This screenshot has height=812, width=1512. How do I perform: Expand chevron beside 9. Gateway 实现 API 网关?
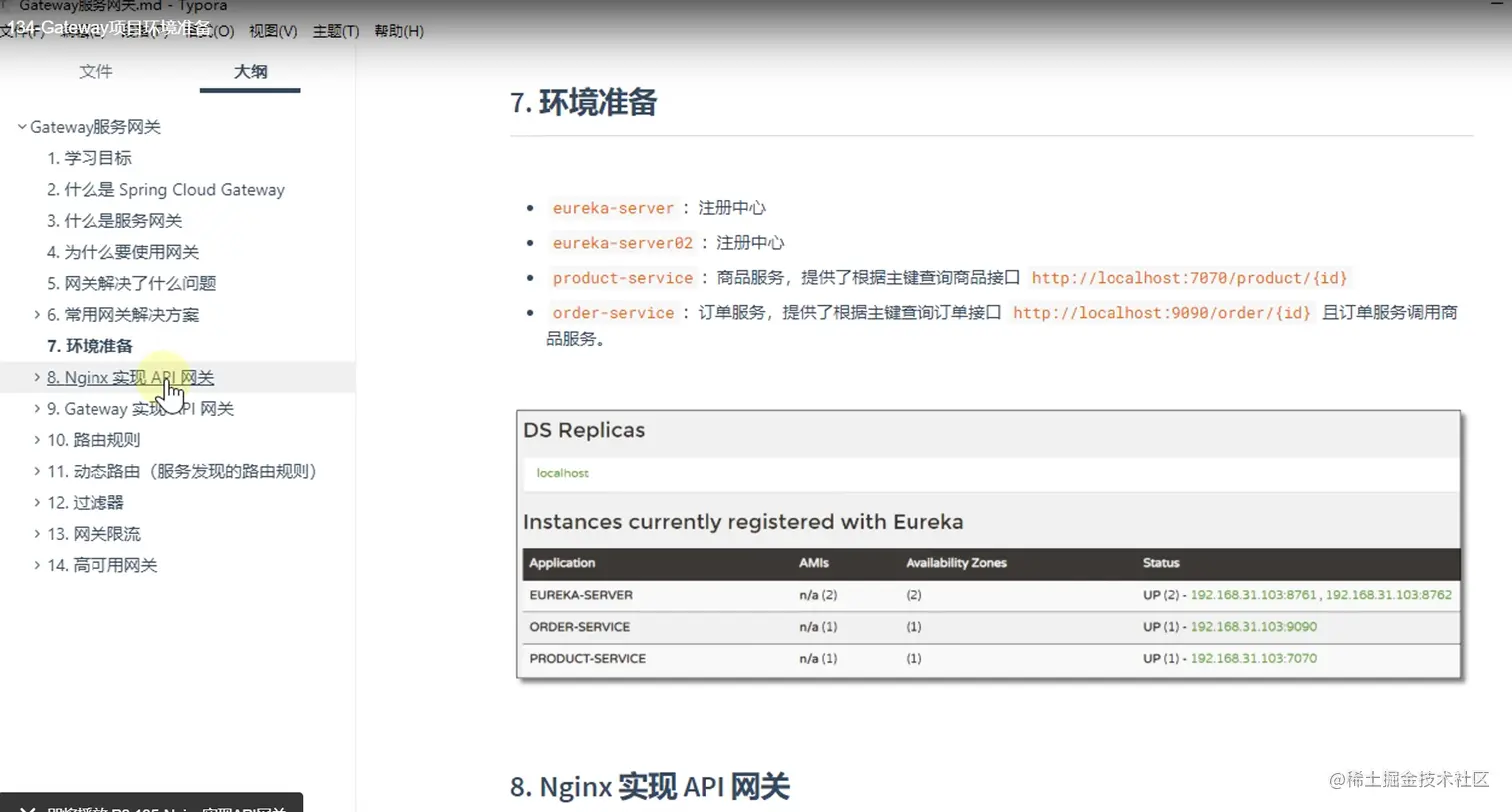tap(38, 409)
